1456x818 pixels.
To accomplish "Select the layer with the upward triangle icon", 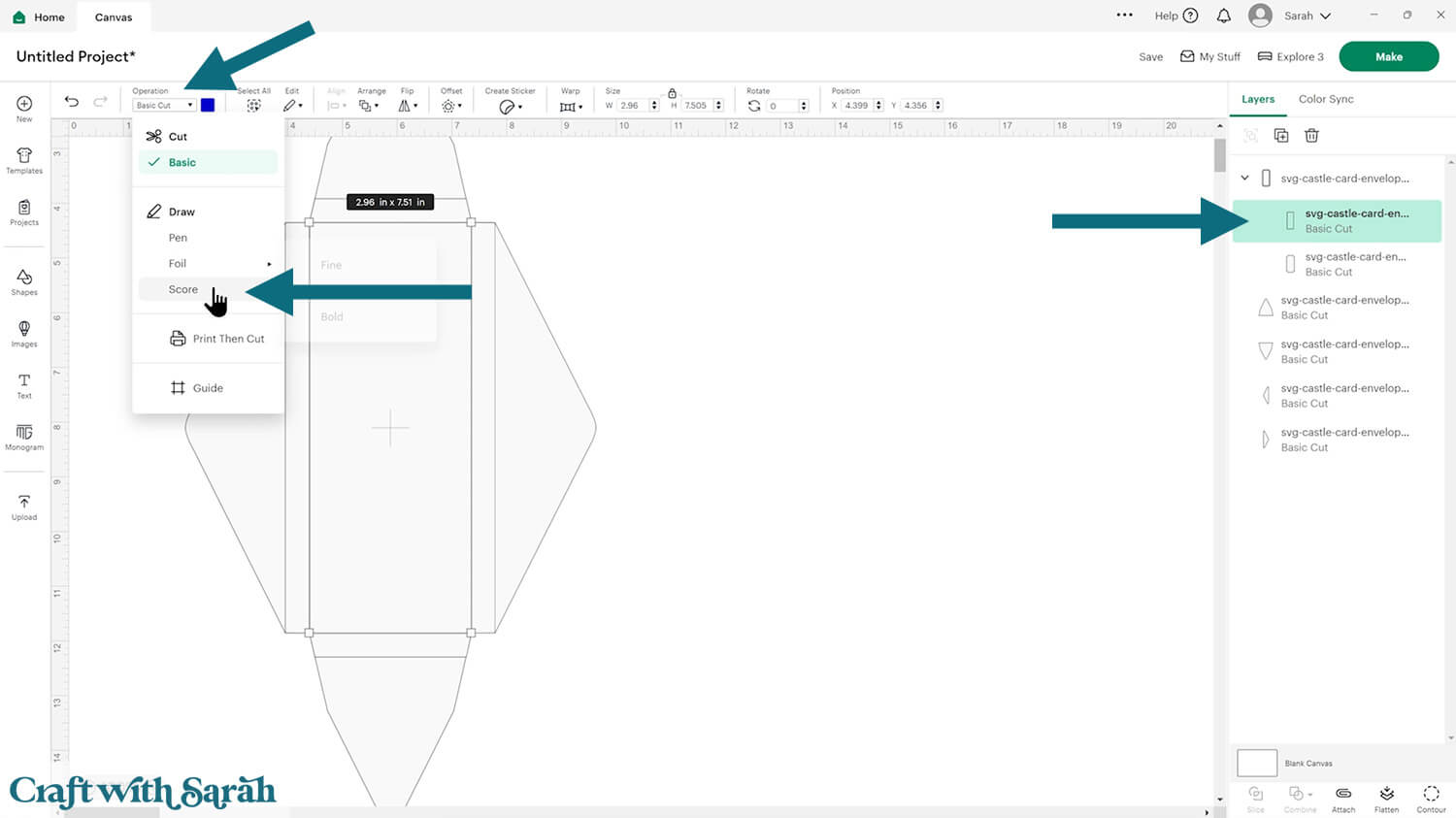I will click(x=1339, y=308).
